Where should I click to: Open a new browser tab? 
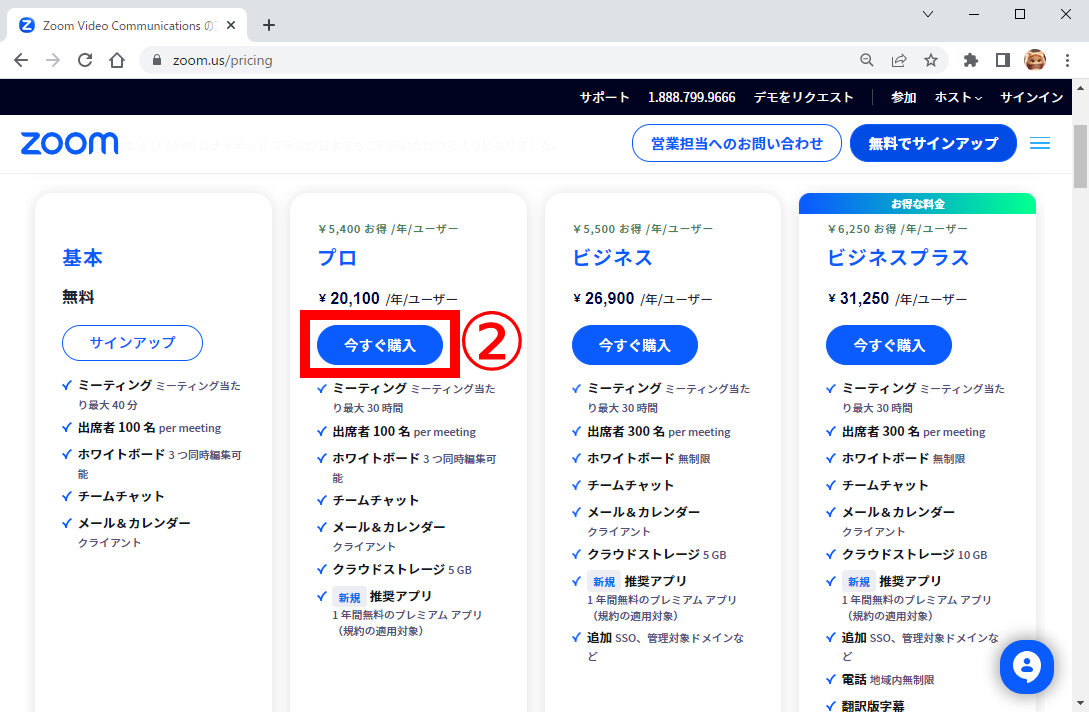click(269, 25)
